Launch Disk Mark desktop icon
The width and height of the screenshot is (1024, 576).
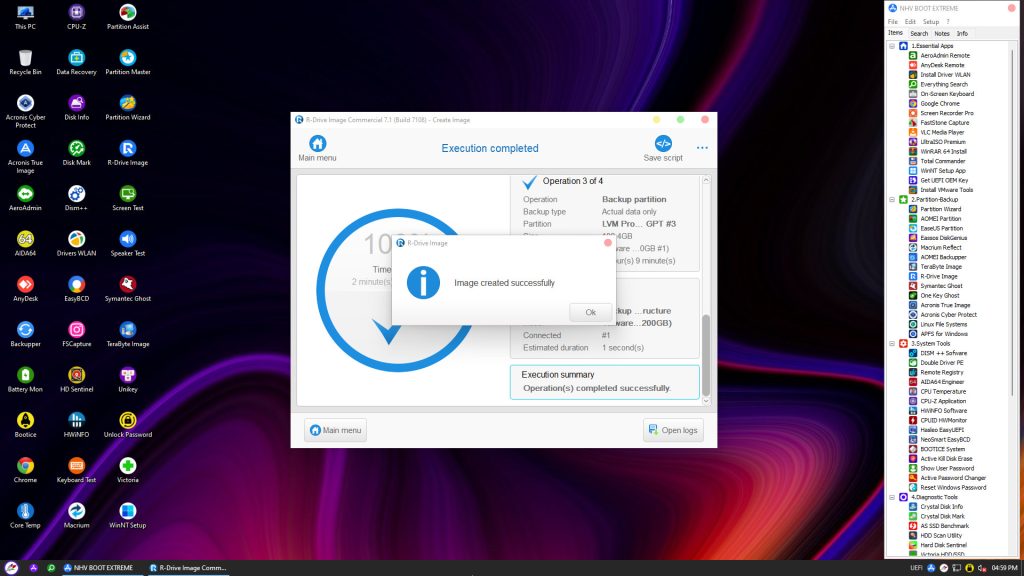[76, 153]
